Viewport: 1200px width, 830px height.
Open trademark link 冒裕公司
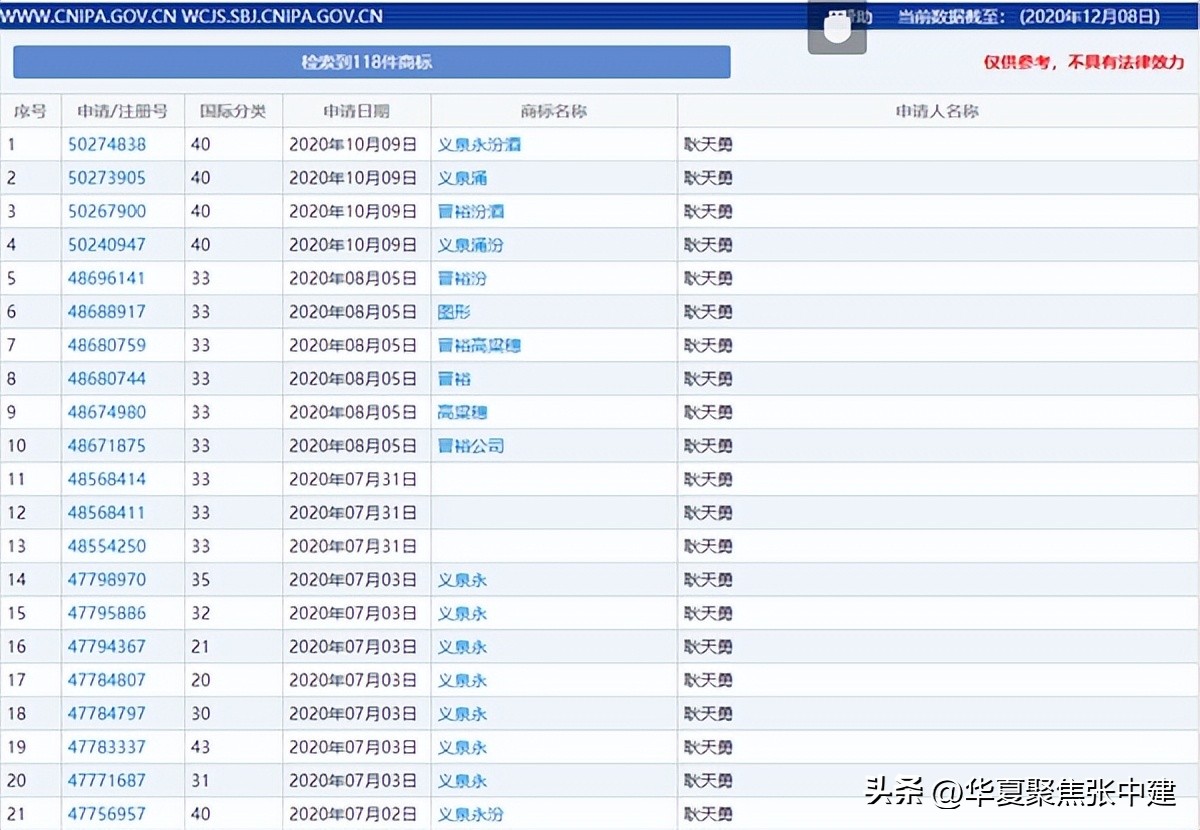[472, 445]
